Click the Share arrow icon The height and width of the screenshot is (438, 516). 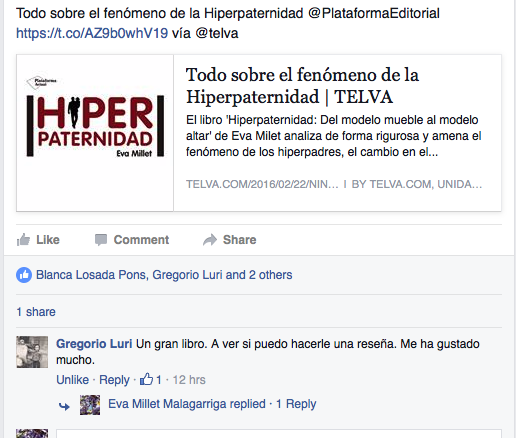210,240
